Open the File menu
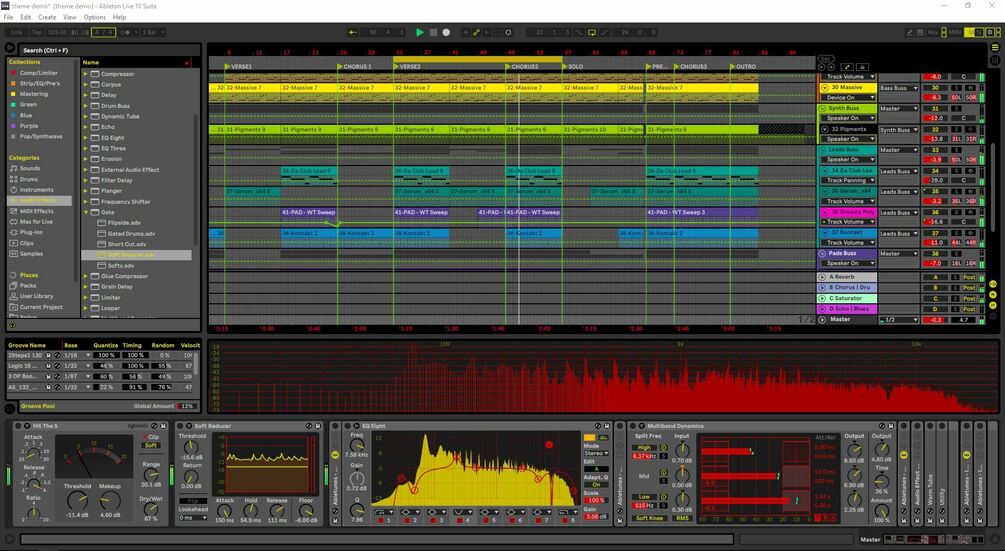 tap(8, 17)
